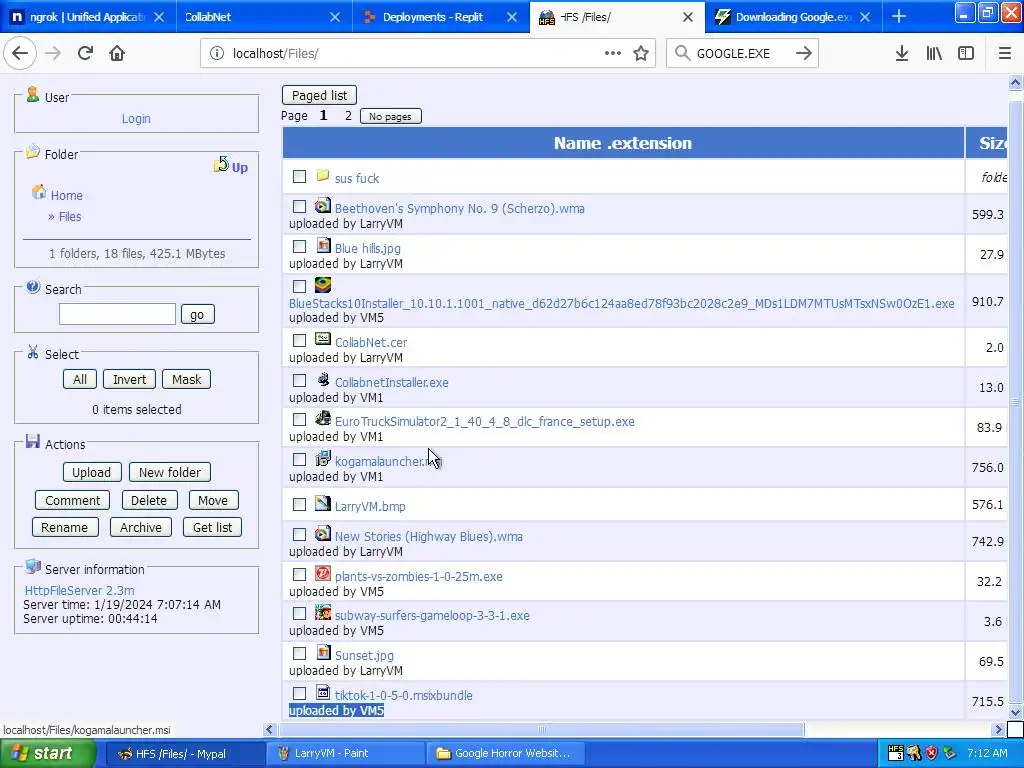
Task: Go back with the browser back arrow
Action: click(x=20, y=54)
